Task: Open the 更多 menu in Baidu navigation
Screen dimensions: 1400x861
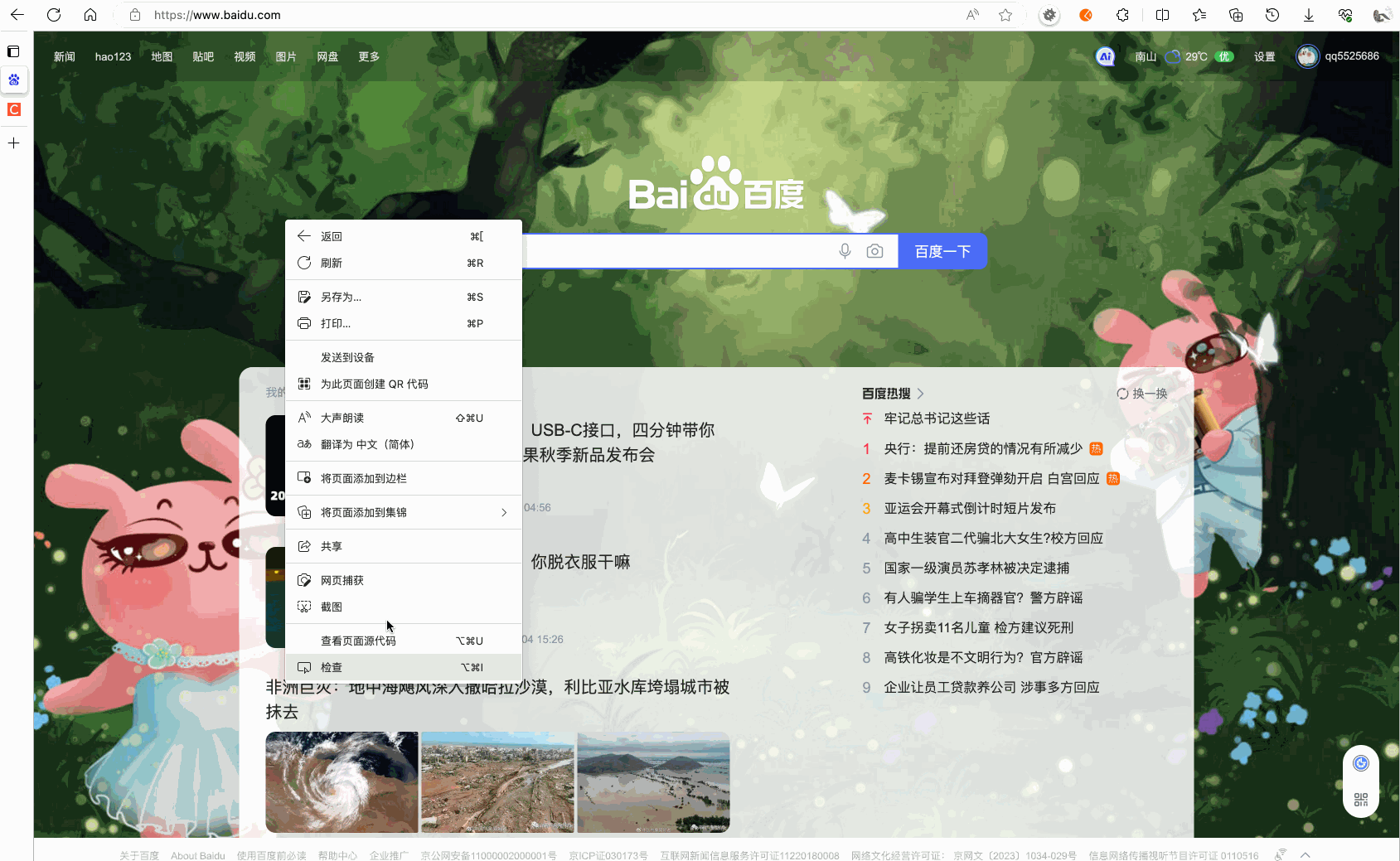Action: (369, 56)
